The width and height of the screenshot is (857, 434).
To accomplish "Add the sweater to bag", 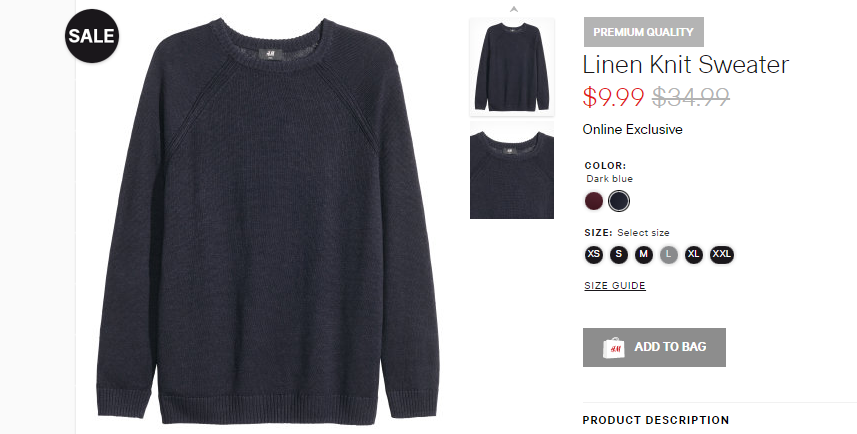I will click(654, 347).
